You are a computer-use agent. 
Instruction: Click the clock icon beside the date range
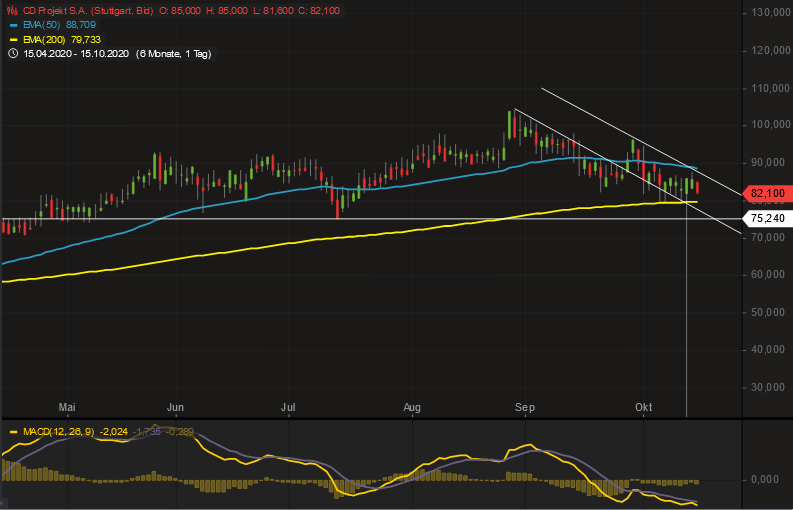click(14, 54)
